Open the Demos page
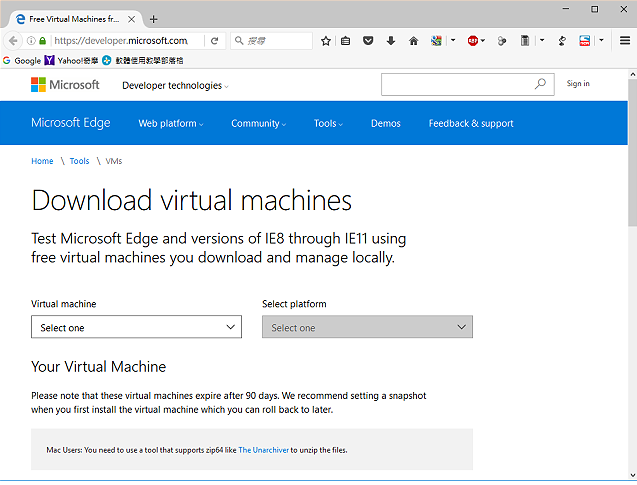This screenshot has height=485, width=637. click(386, 123)
